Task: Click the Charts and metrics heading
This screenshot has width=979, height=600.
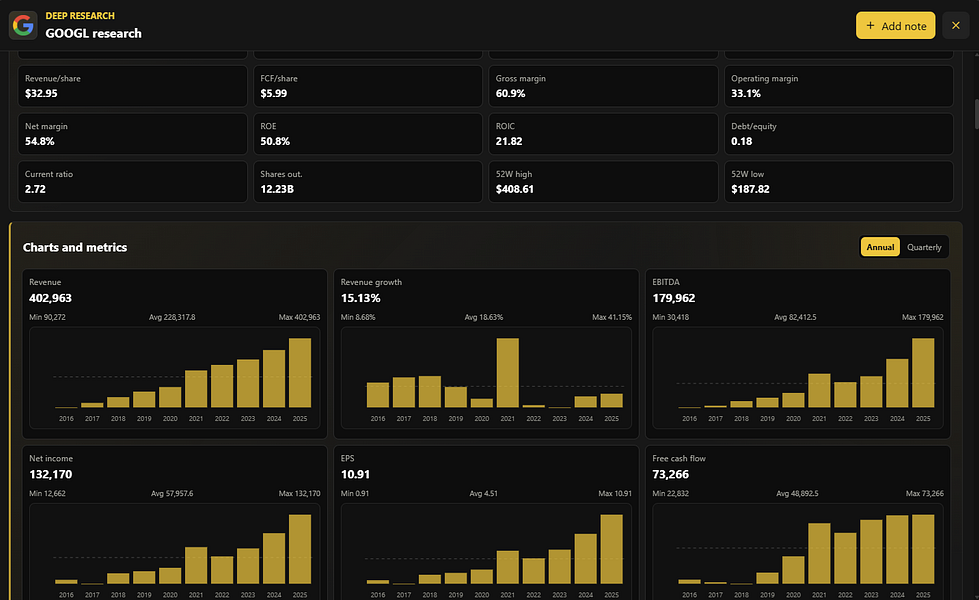Action: [x=75, y=247]
